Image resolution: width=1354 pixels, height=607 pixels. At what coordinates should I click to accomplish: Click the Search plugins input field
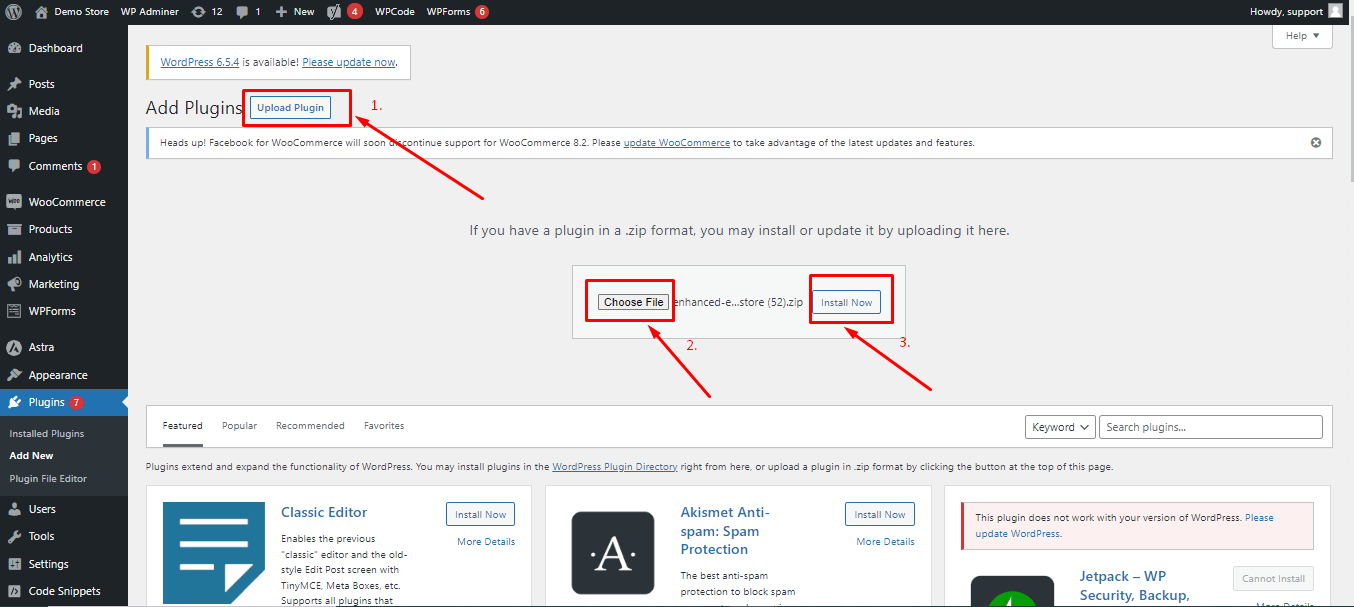coord(1211,427)
